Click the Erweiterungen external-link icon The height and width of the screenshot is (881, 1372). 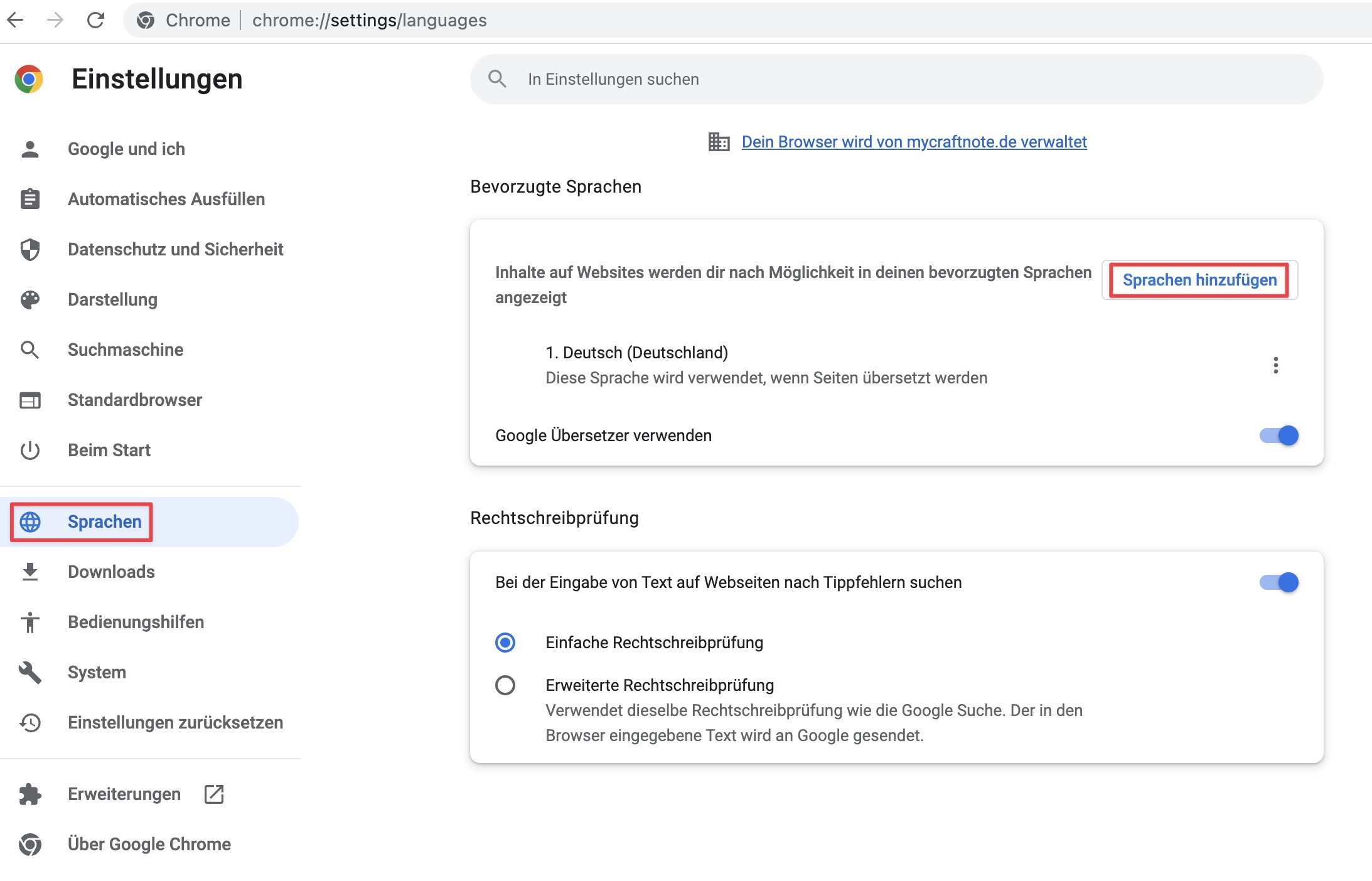(214, 794)
